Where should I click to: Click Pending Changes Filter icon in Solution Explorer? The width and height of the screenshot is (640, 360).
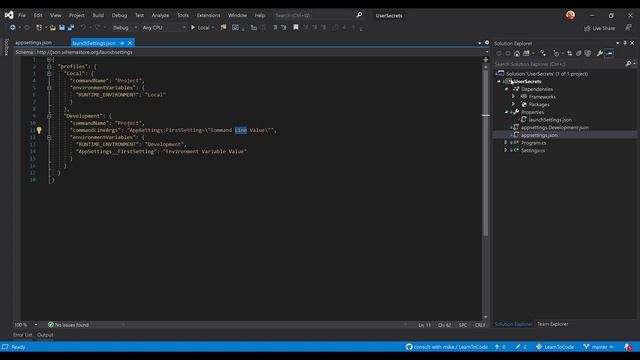click(x=556, y=53)
